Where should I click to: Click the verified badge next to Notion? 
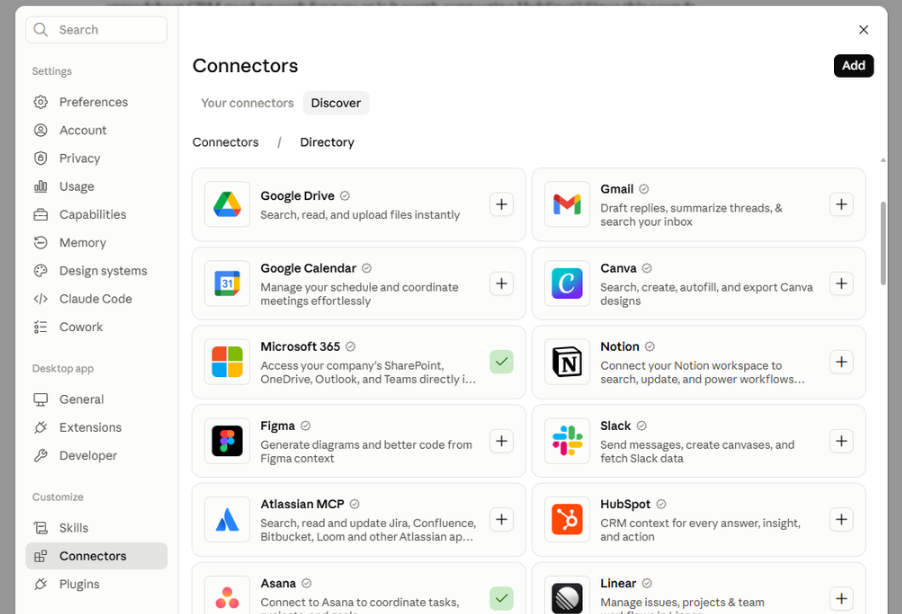pos(650,346)
